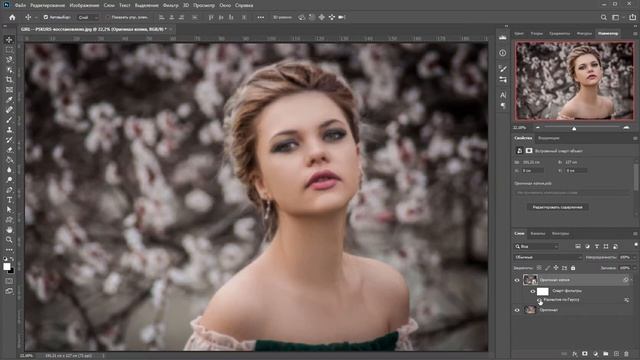Select the Clone Stamp tool
The height and width of the screenshot is (360, 640).
[9, 130]
